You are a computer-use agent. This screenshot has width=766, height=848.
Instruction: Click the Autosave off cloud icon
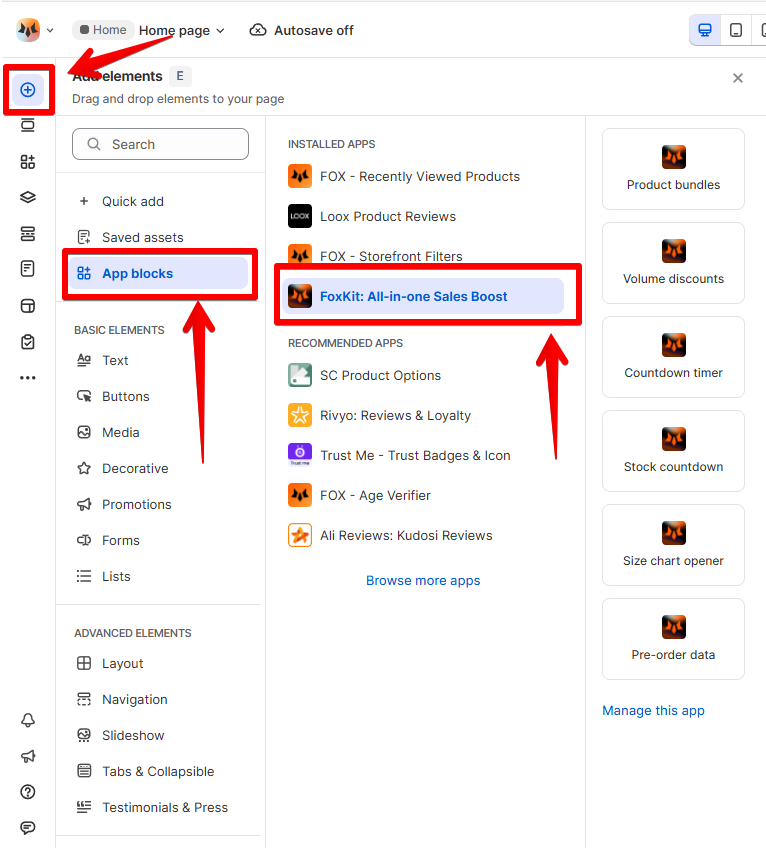[257, 30]
